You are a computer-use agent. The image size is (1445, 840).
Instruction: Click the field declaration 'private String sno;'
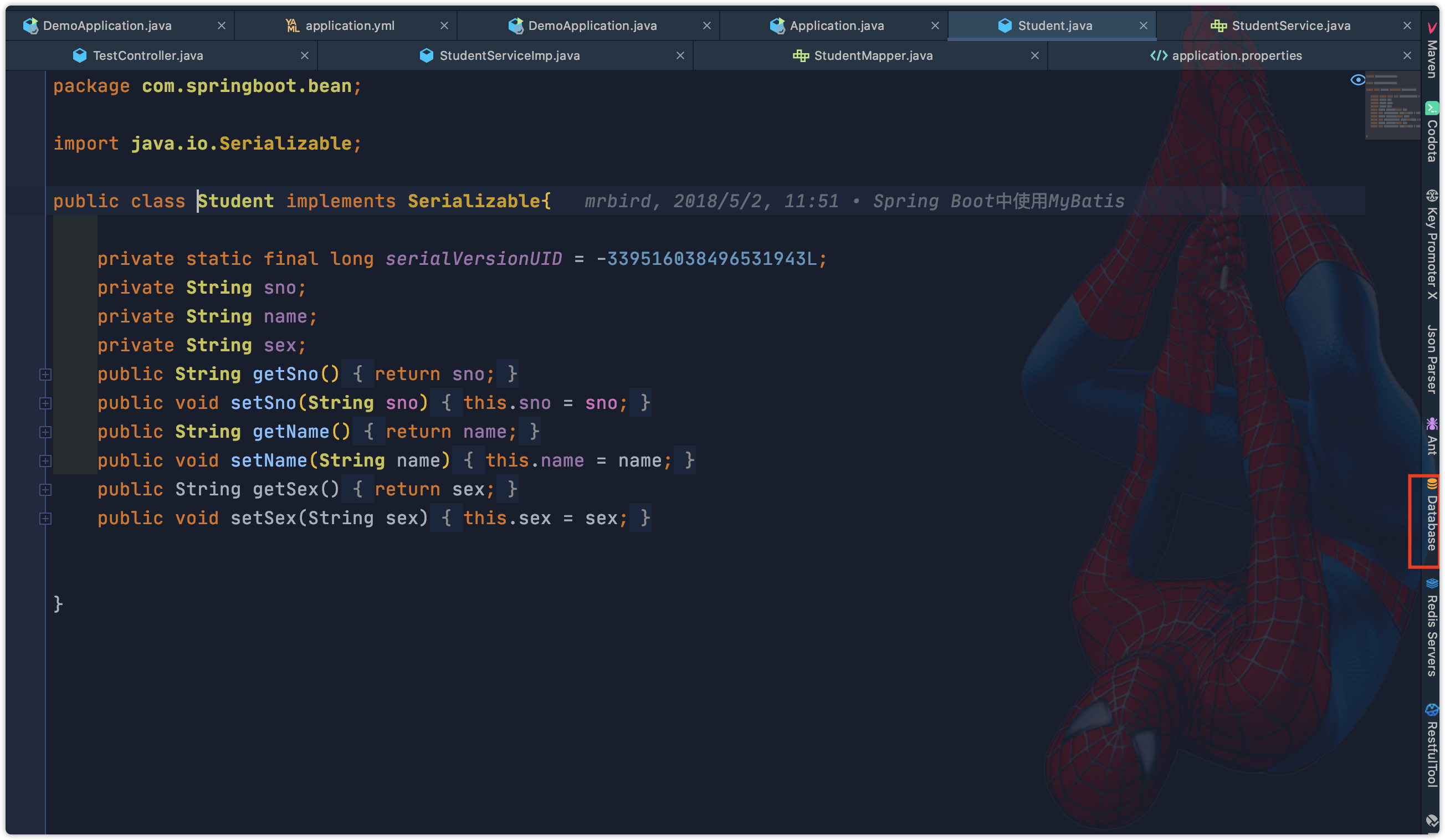(x=202, y=288)
